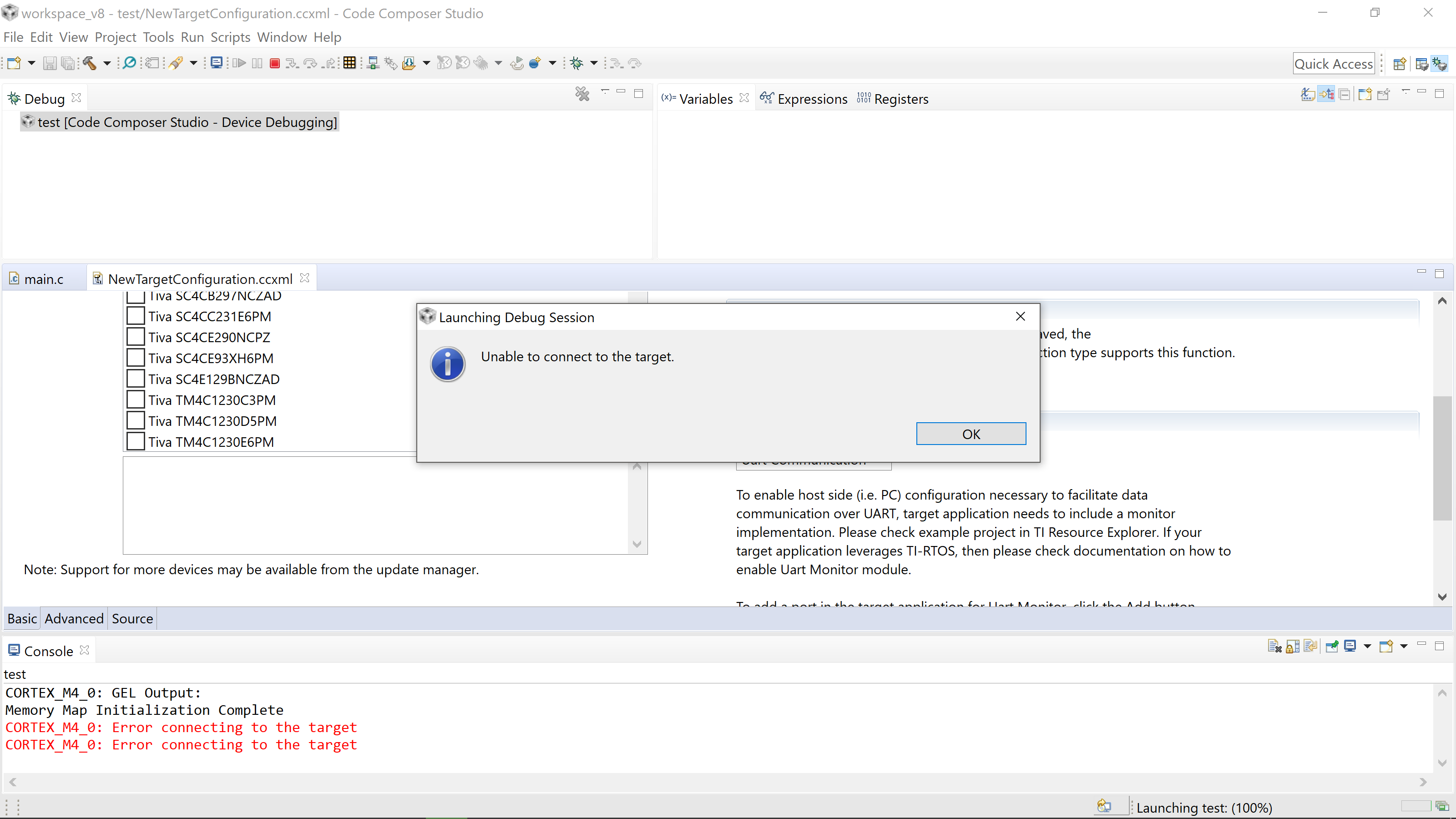The image size is (1456, 819).
Task: Click the green Debug bug icon
Action: (576, 63)
